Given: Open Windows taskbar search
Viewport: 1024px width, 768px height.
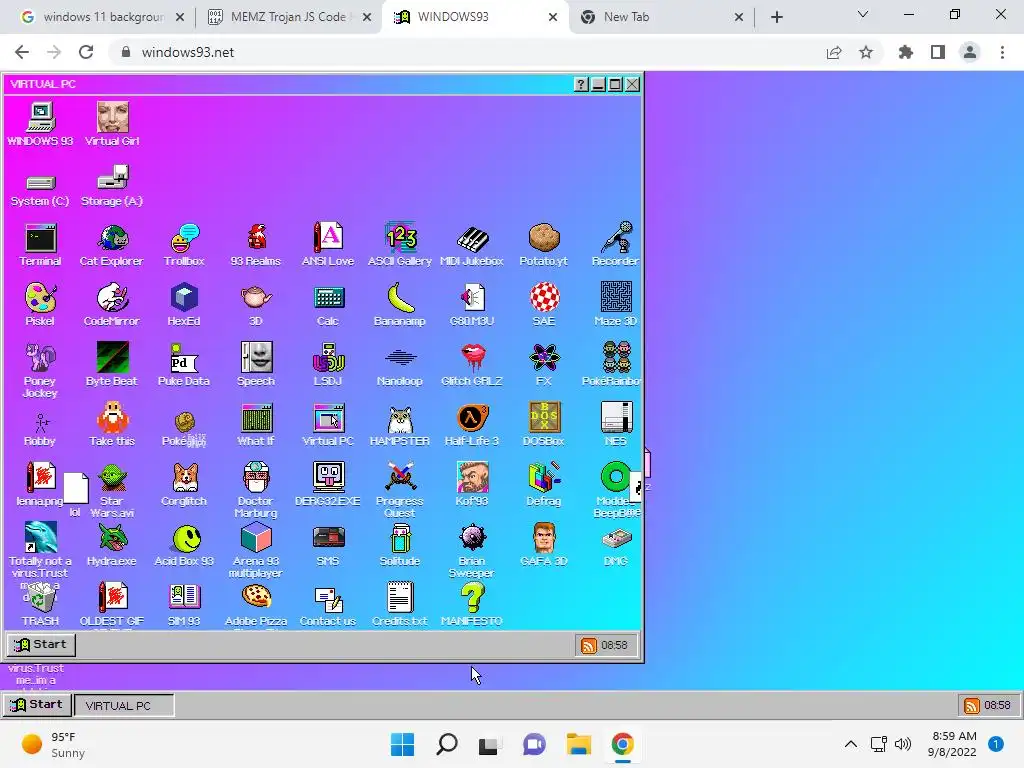Looking at the screenshot, I should point(447,744).
